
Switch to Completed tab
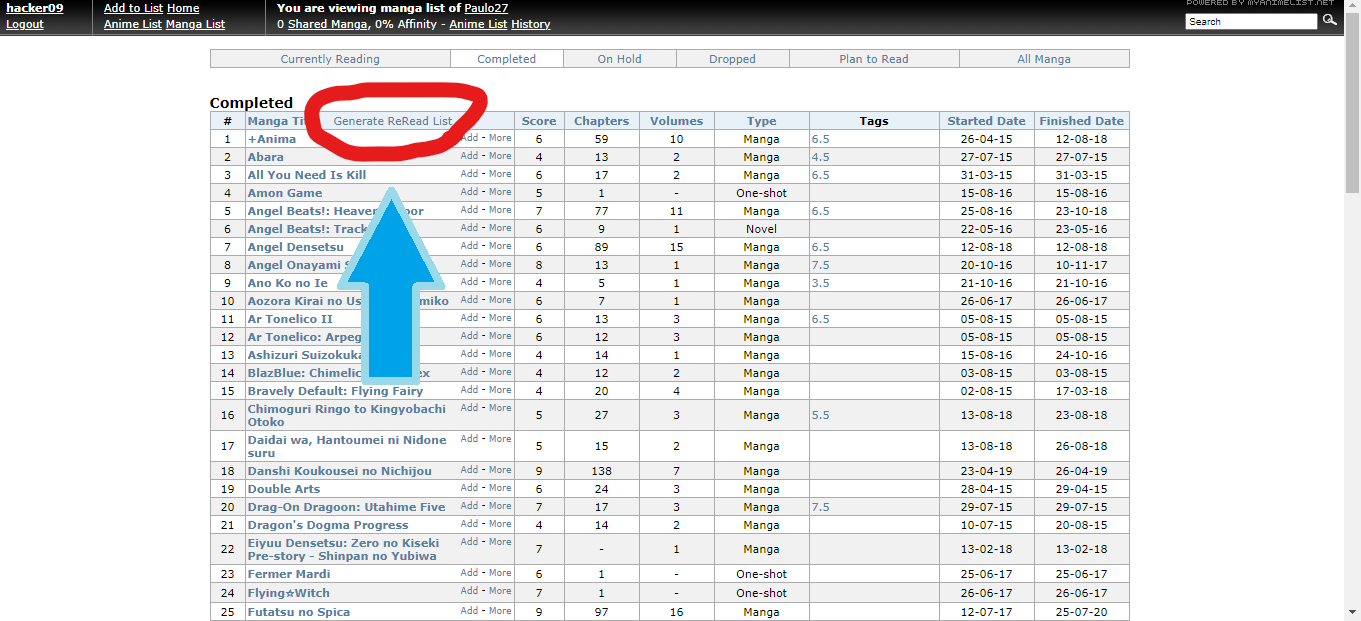pos(507,59)
